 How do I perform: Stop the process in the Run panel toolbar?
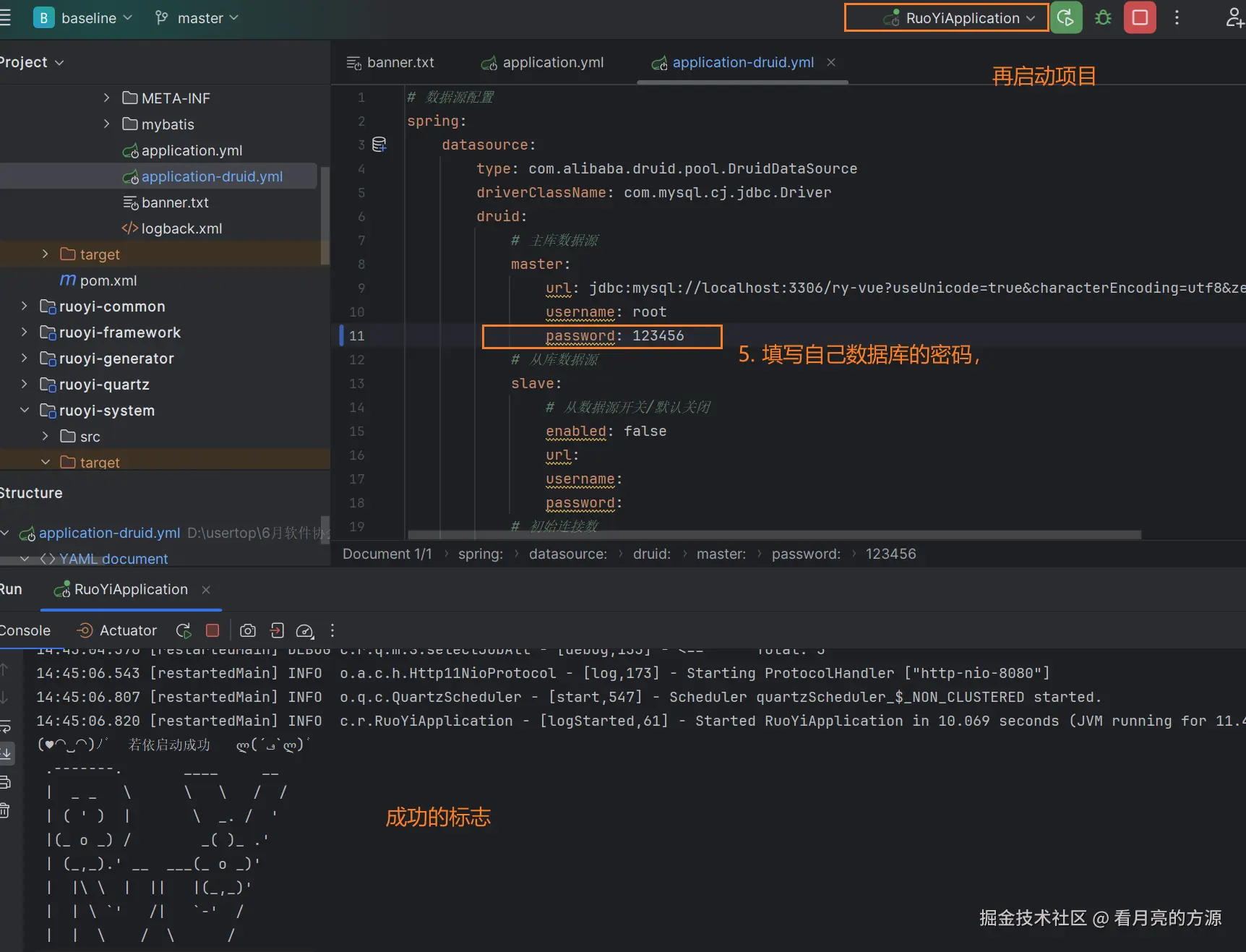pyautogui.click(x=212, y=630)
